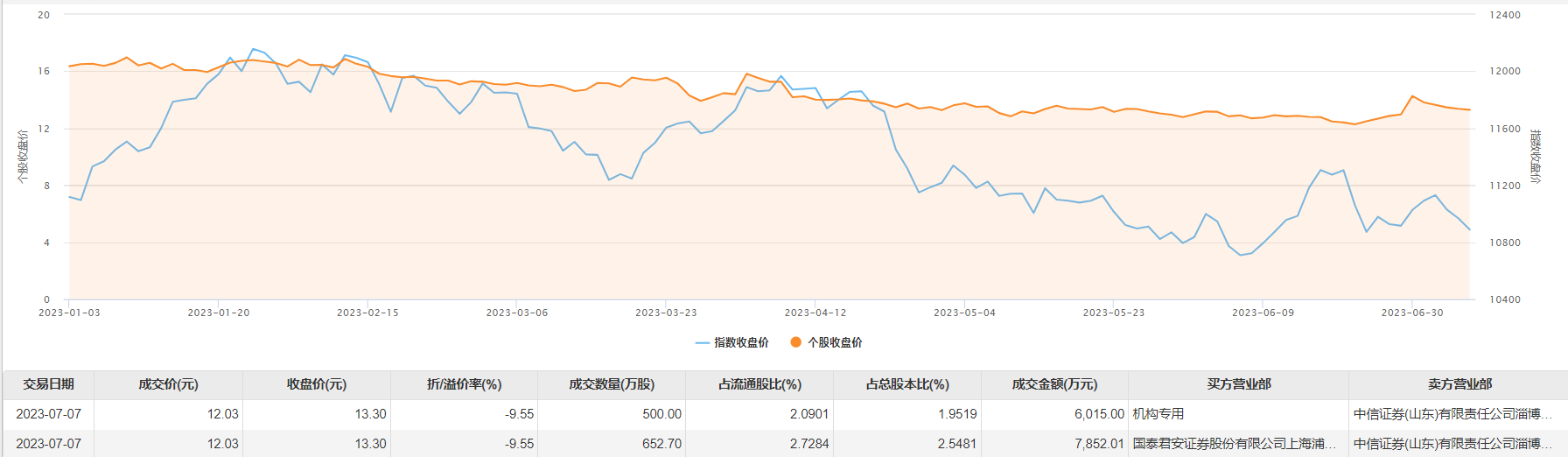Image resolution: width=1568 pixels, height=457 pixels.
Task: Sort table by 交易日期 column header
Action: click(48, 384)
